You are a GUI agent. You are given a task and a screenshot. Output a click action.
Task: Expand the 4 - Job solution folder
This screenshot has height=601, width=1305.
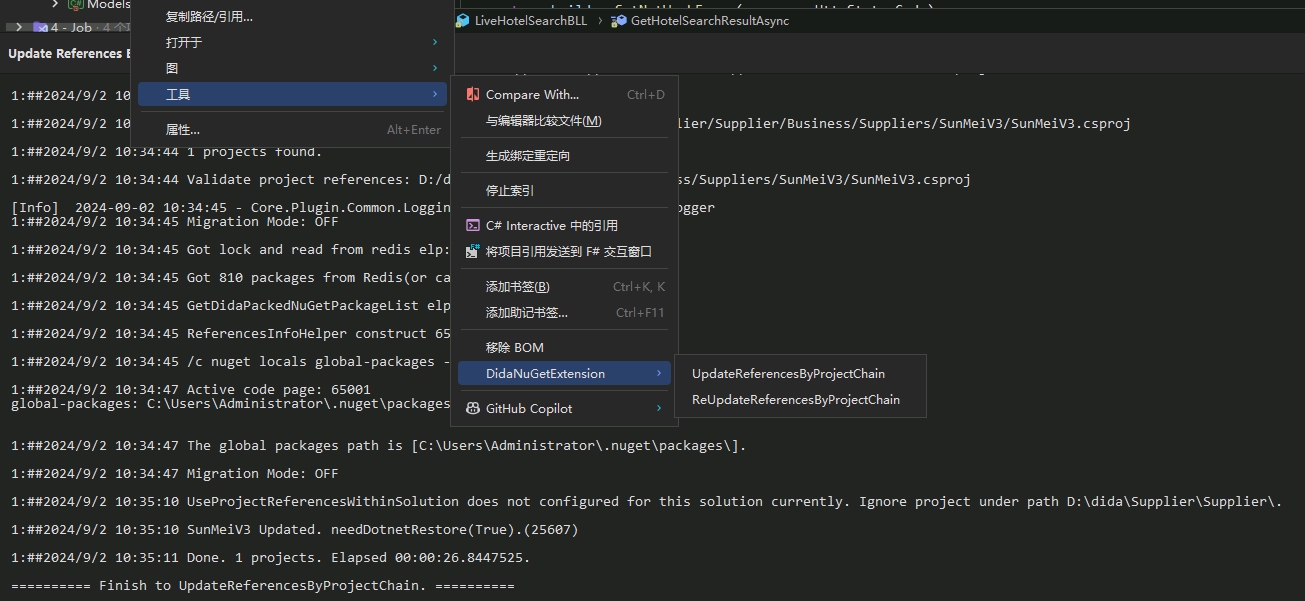click(x=19, y=27)
